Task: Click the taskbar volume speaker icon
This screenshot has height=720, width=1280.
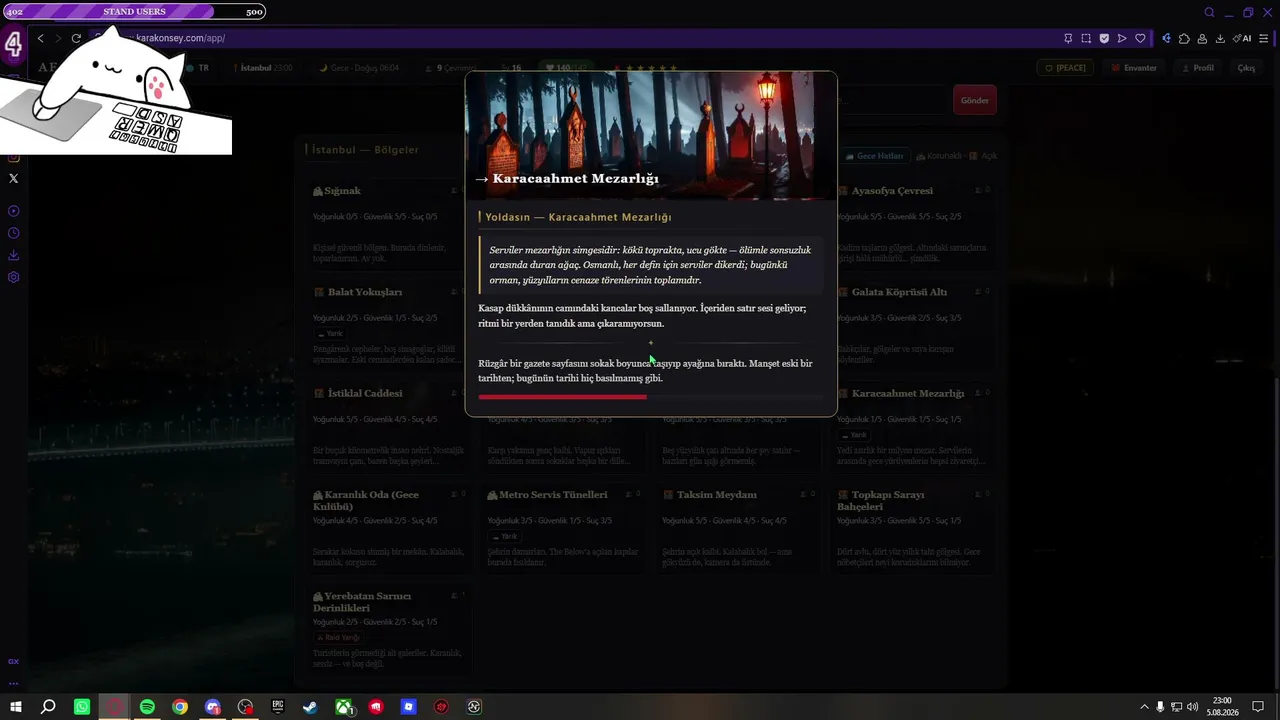Action: point(1192,707)
